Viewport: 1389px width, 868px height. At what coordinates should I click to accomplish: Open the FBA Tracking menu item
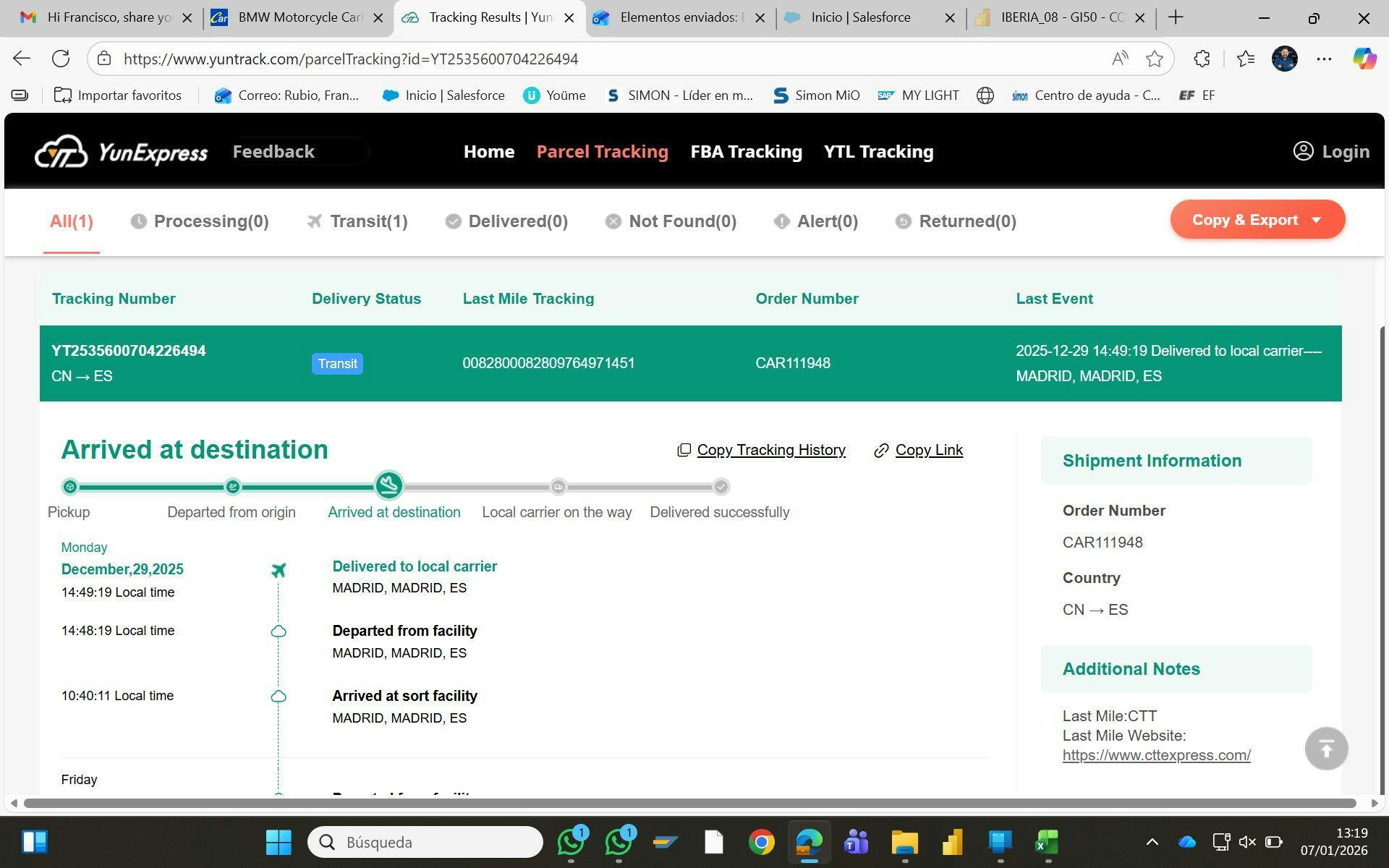pos(746,152)
